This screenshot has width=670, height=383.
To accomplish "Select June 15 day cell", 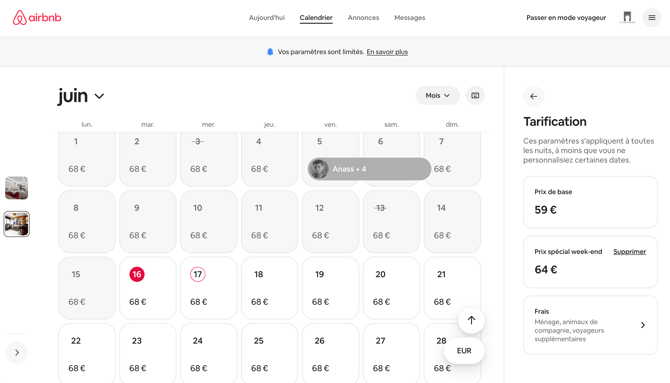I will tap(87, 288).
